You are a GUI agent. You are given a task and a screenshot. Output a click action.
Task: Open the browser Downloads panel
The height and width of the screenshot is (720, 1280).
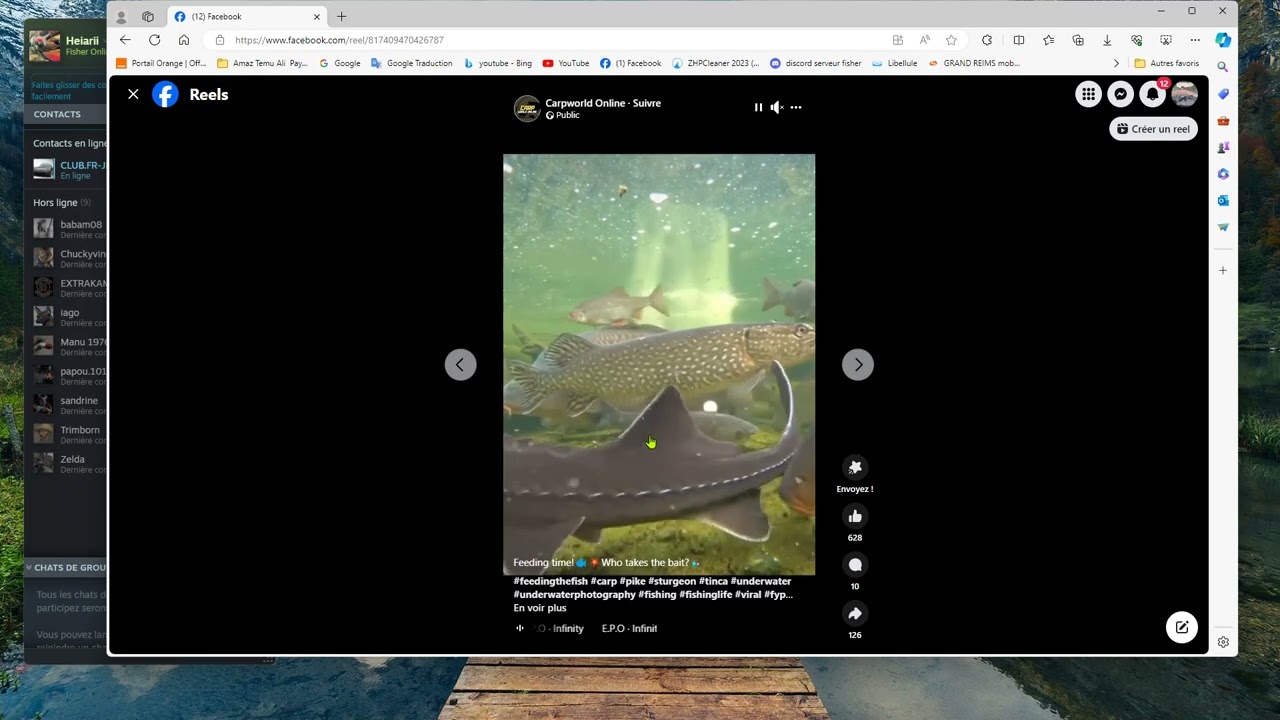pyautogui.click(x=1107, y=40)
